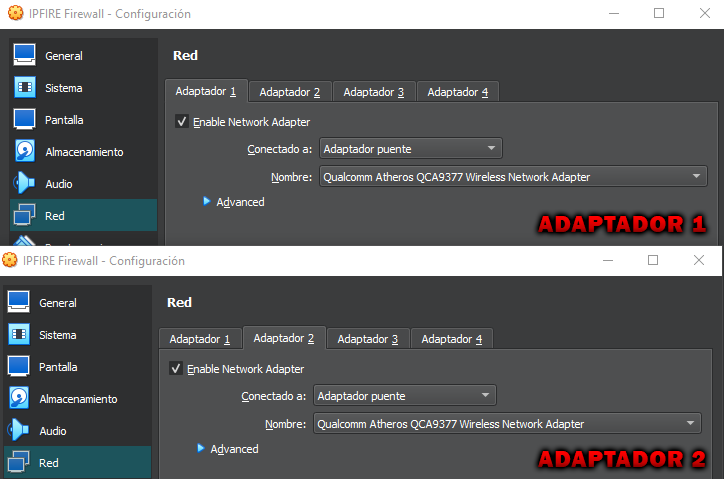Toggle Enable Network Adapter checkbox in top window
The image size is (724, 479).
pos(182,121)
